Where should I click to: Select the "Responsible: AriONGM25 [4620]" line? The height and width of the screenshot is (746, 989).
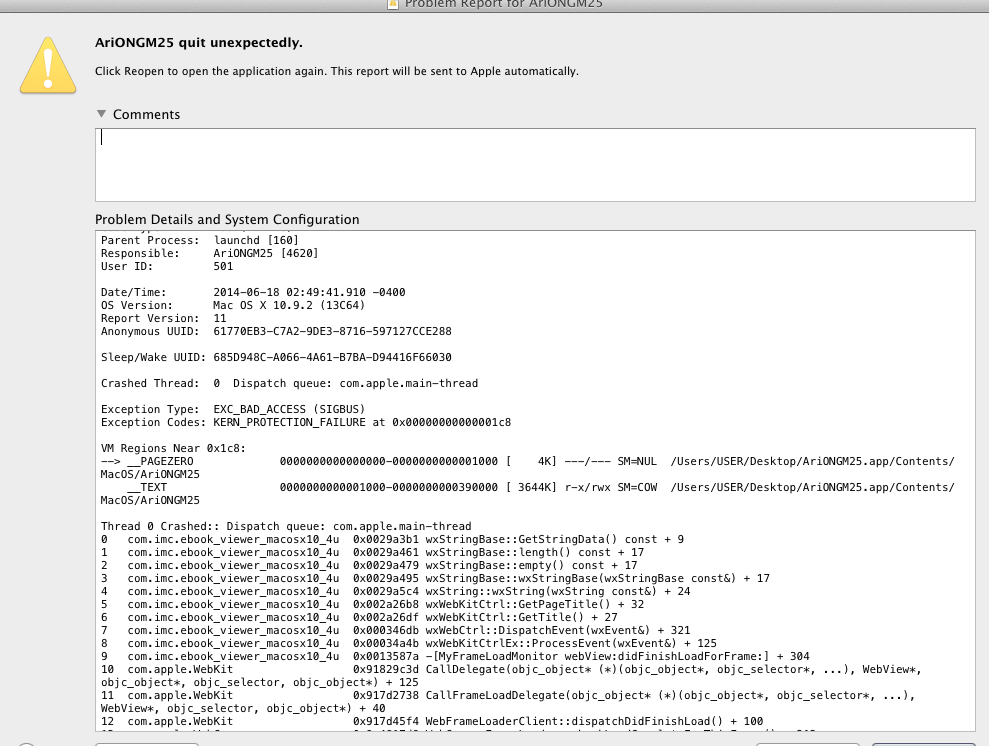tap(209, 254)
